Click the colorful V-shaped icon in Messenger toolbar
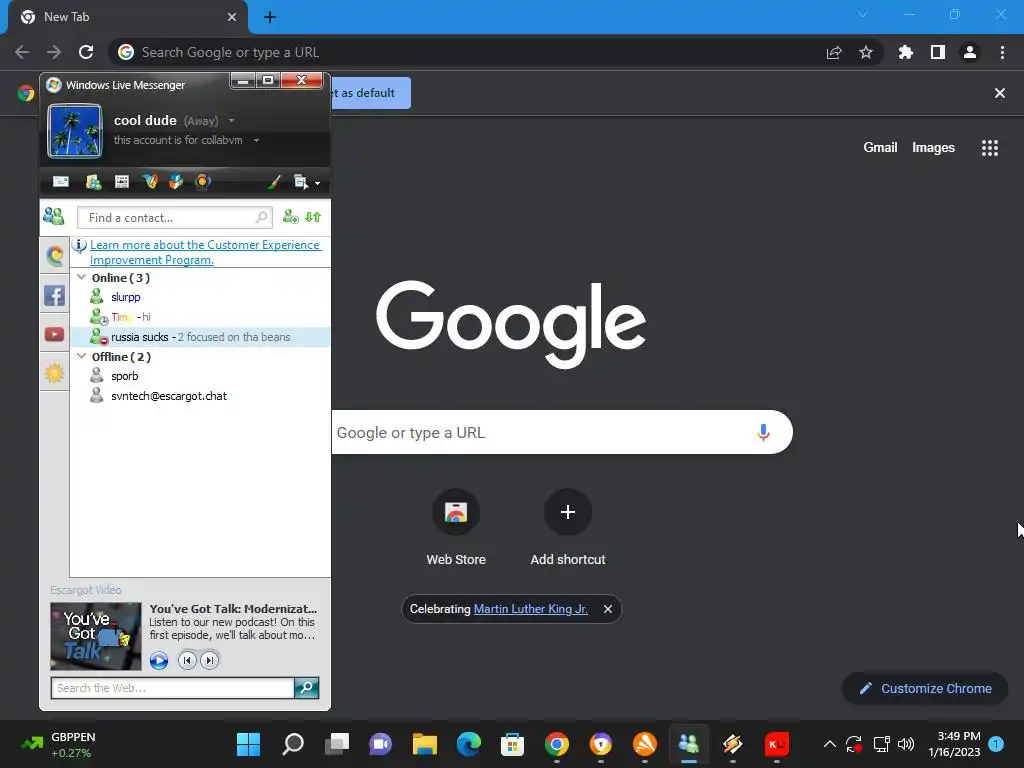 click(x=150, y=182)
